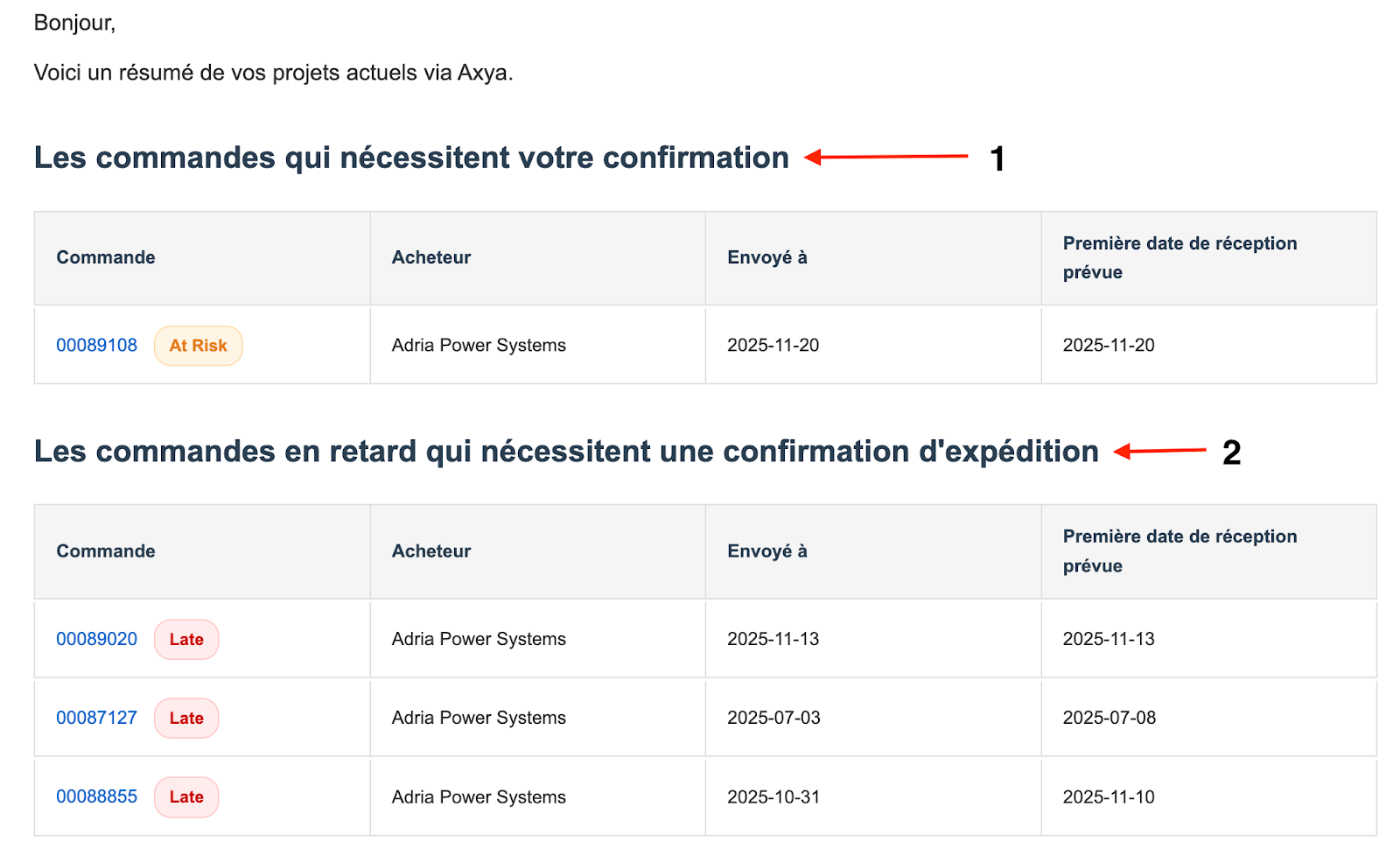The height and width of the screenshot is (863, 1400).
Task: Click the Late badge beside order 00087127
Action: click(186, 719)
